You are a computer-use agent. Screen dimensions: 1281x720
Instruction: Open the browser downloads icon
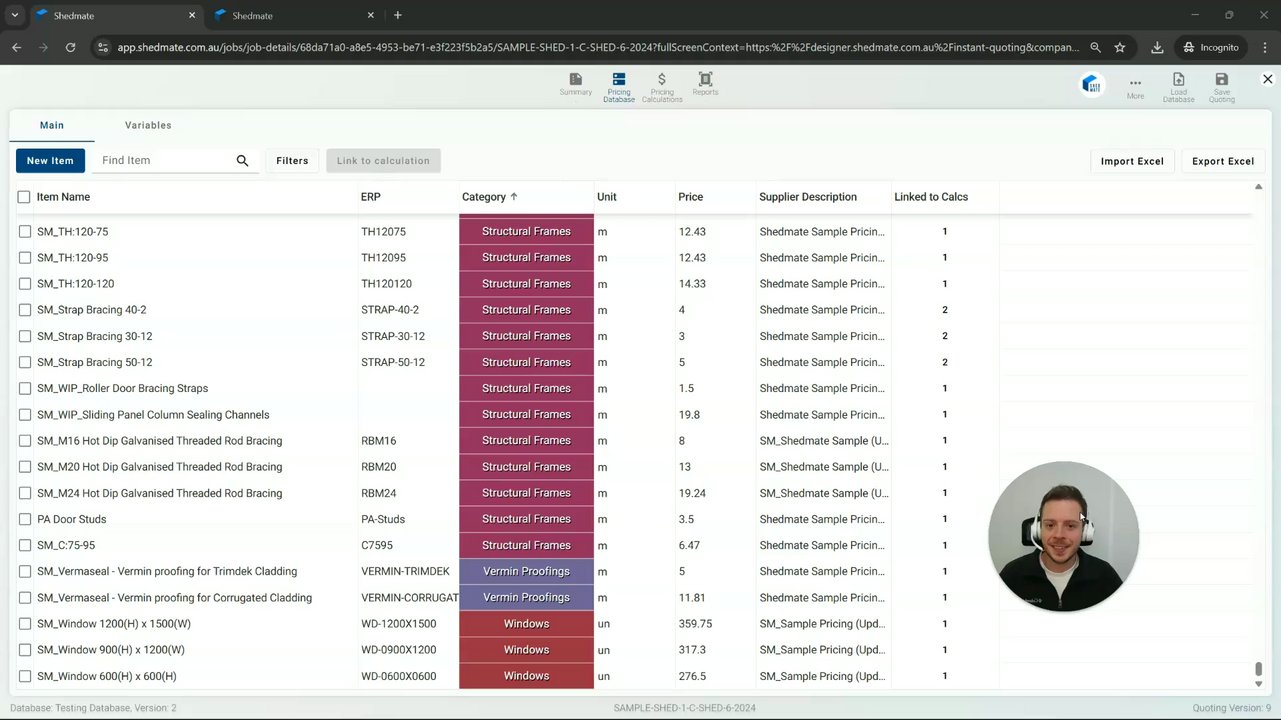point(1157,47)
